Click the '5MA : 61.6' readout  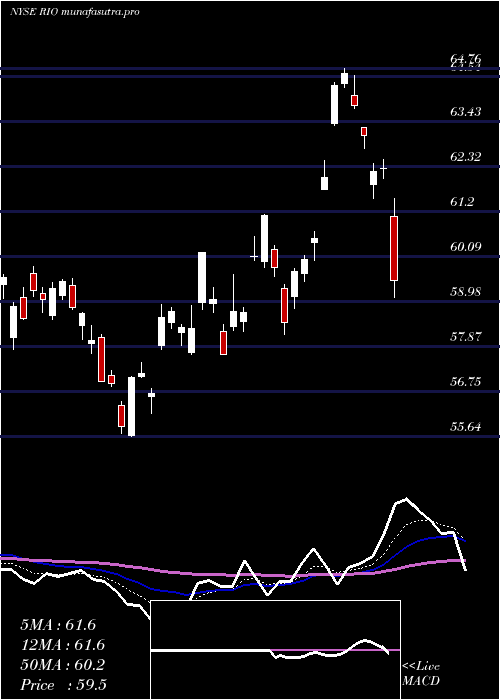(x=58, y=625)
